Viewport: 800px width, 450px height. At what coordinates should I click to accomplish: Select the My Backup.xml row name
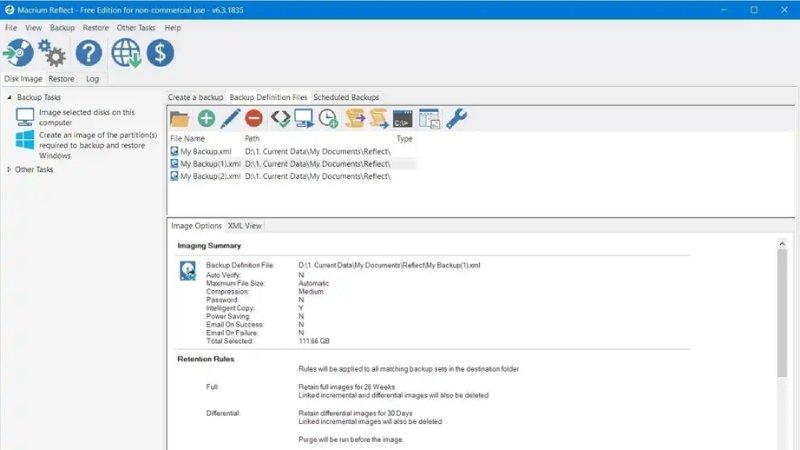pyautogui.click(x=206, y=152)
